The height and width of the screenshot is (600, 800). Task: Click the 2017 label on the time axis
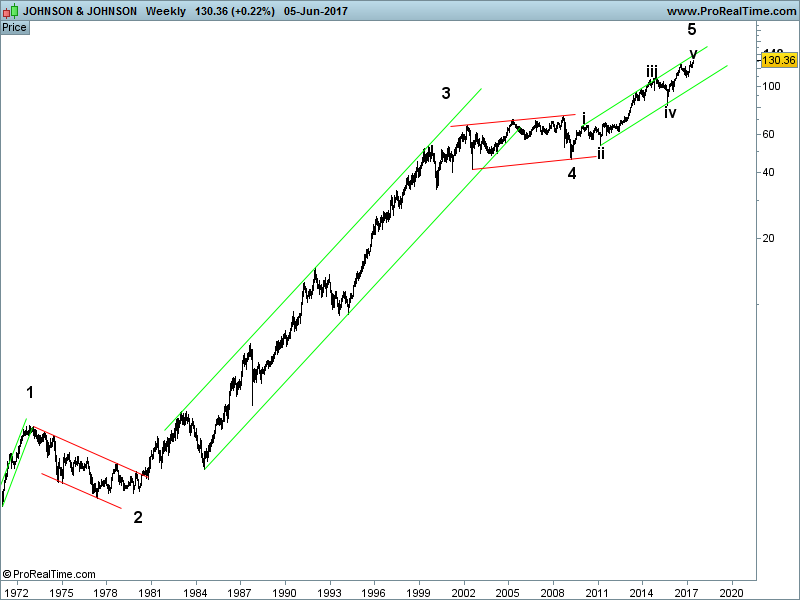click(x=687, y=593)
